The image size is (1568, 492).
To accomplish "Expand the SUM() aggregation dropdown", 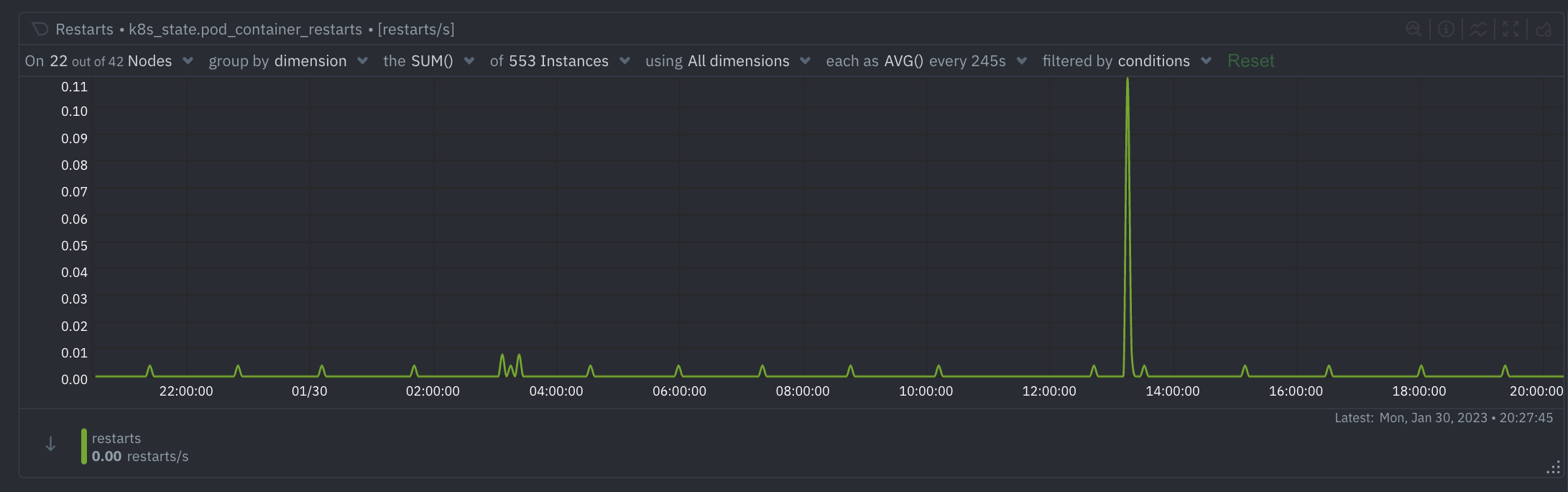I will click(x=429, y=61).
